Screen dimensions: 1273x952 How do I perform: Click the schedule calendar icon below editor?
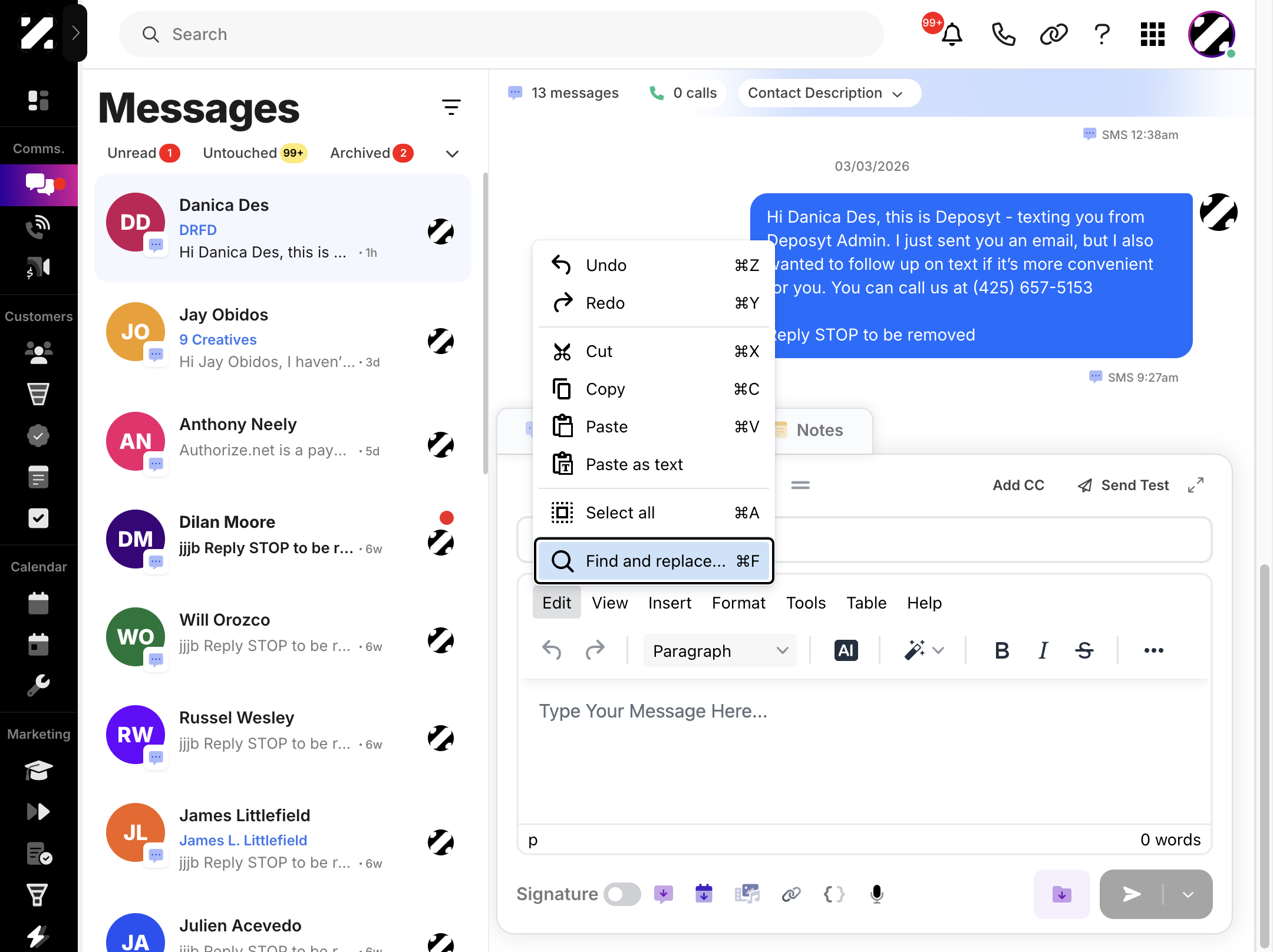(x=704, y=894)
